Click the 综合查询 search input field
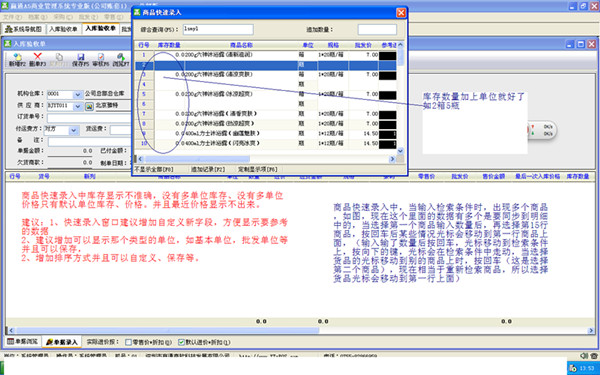This screenshot has width=600, height=375. [x=218, y=29]
